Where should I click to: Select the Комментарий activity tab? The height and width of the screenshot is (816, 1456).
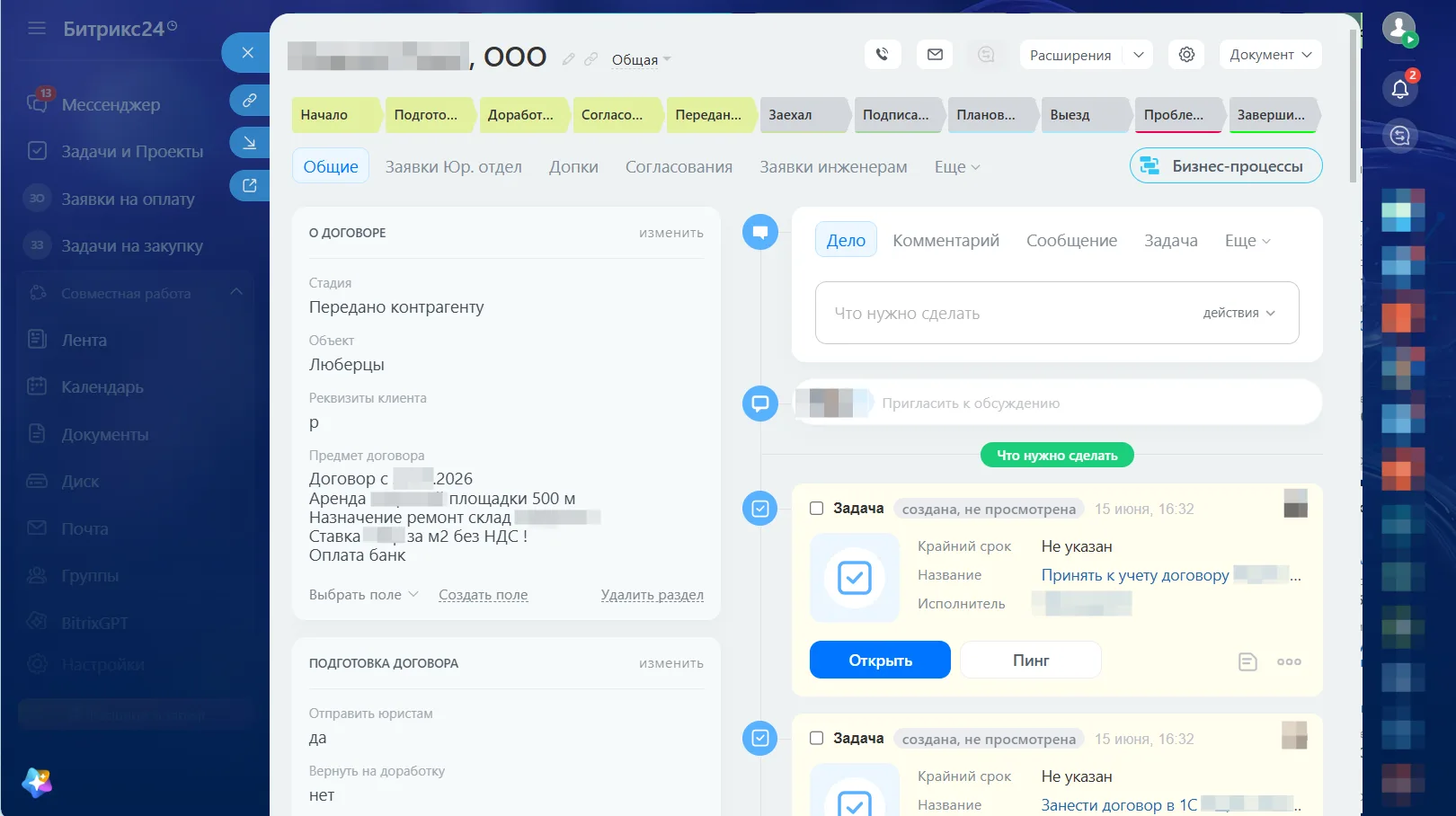tap(946, 241)
